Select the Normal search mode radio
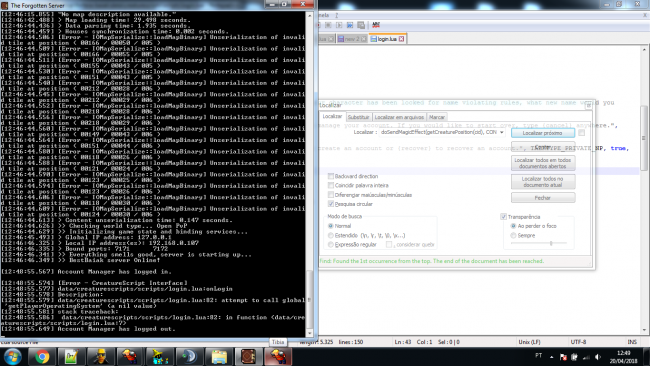This screenshot has height=366, width=650. 331,226
